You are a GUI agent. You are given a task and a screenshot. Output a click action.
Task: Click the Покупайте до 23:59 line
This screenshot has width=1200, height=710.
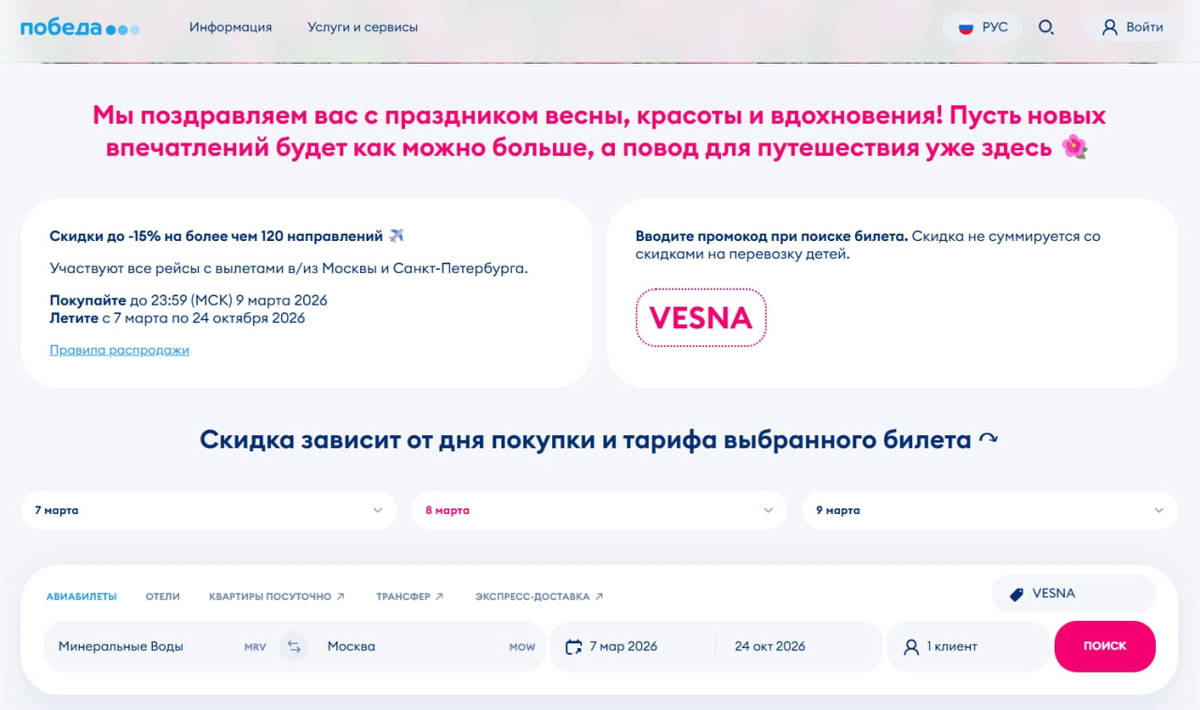(188, 300)
